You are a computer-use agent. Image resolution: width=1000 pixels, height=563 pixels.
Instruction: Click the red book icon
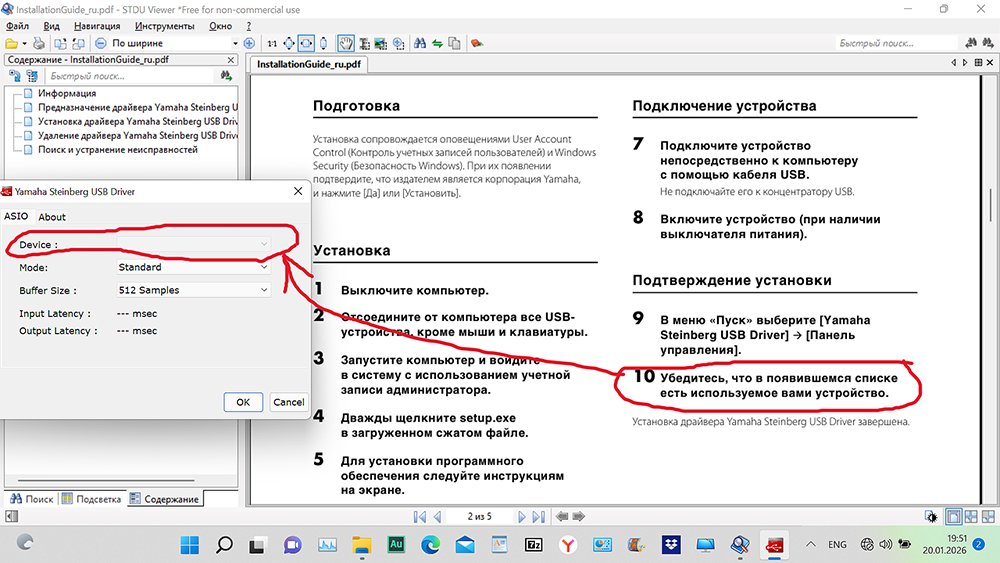tap(476, 43)
